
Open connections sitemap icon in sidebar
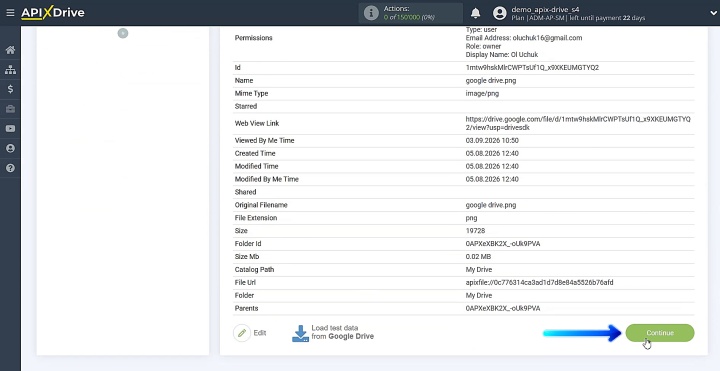pos(10,70)
